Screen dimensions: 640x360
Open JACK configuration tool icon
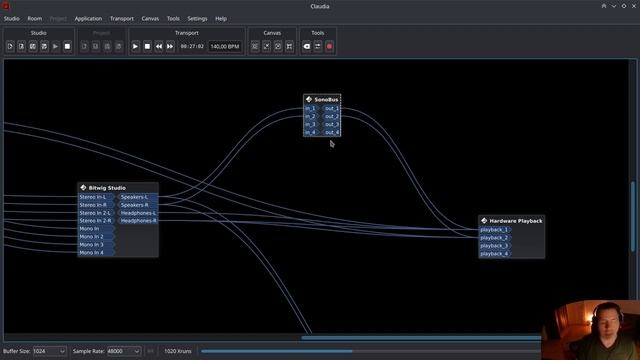pos(318,47)
